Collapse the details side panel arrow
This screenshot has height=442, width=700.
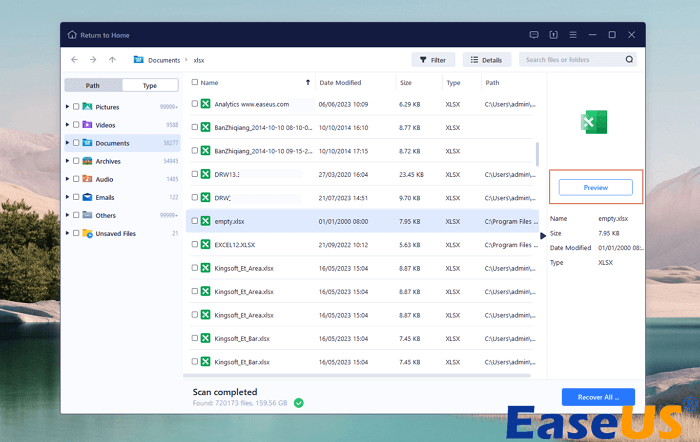(x=543, y=236)
